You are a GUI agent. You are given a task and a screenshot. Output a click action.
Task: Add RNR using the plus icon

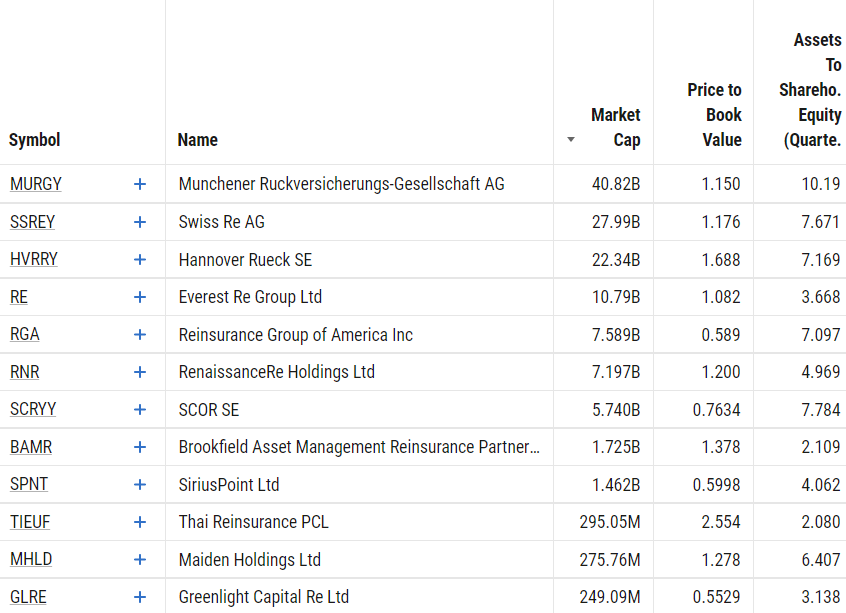140,372
